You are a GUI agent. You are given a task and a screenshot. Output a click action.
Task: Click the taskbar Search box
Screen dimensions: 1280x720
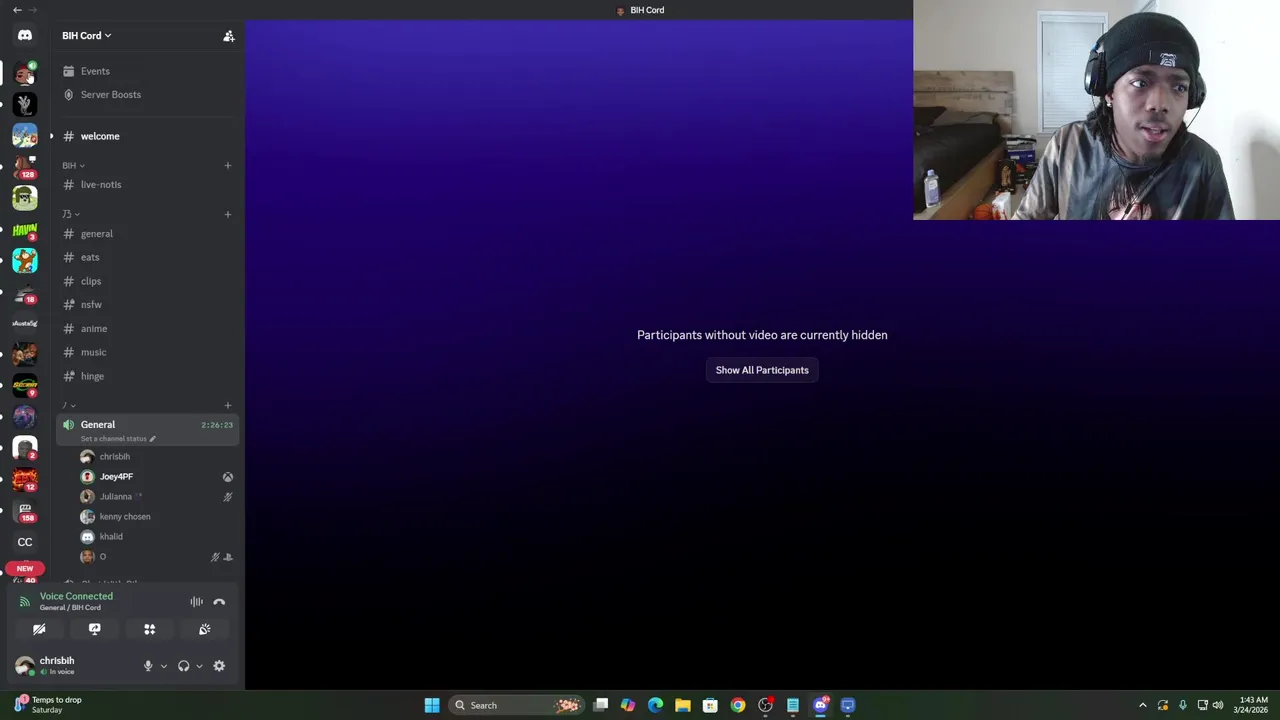(x=516, y=705)
